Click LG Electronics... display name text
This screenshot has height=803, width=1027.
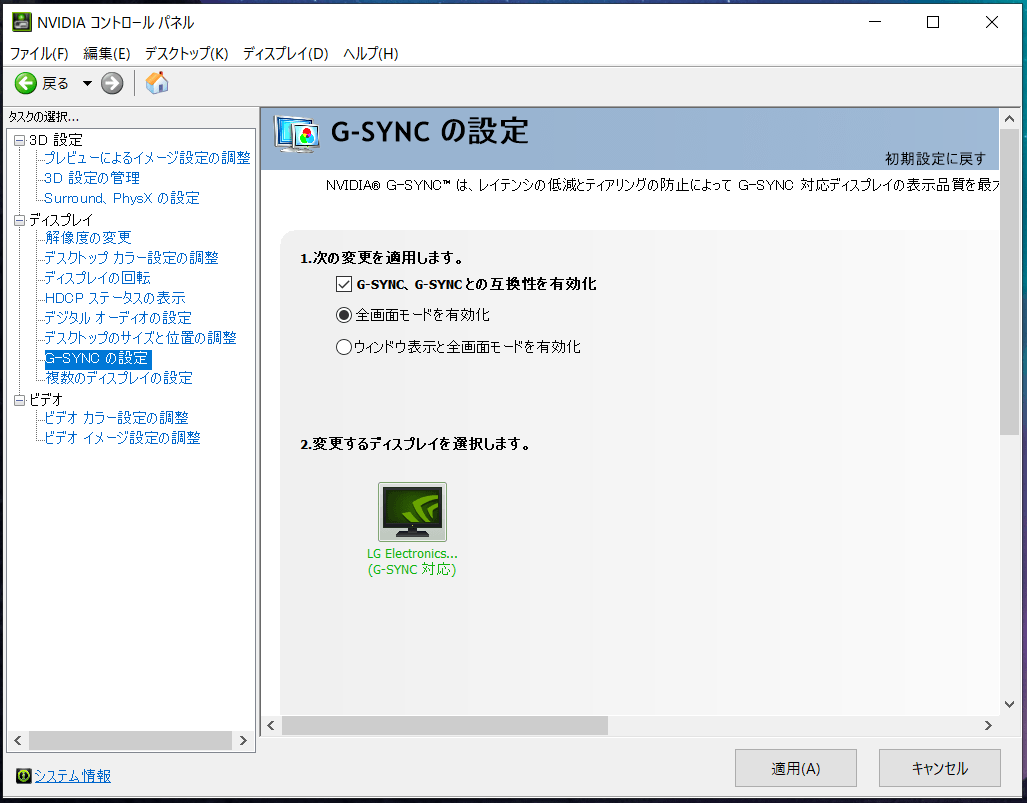coord(412,553)
